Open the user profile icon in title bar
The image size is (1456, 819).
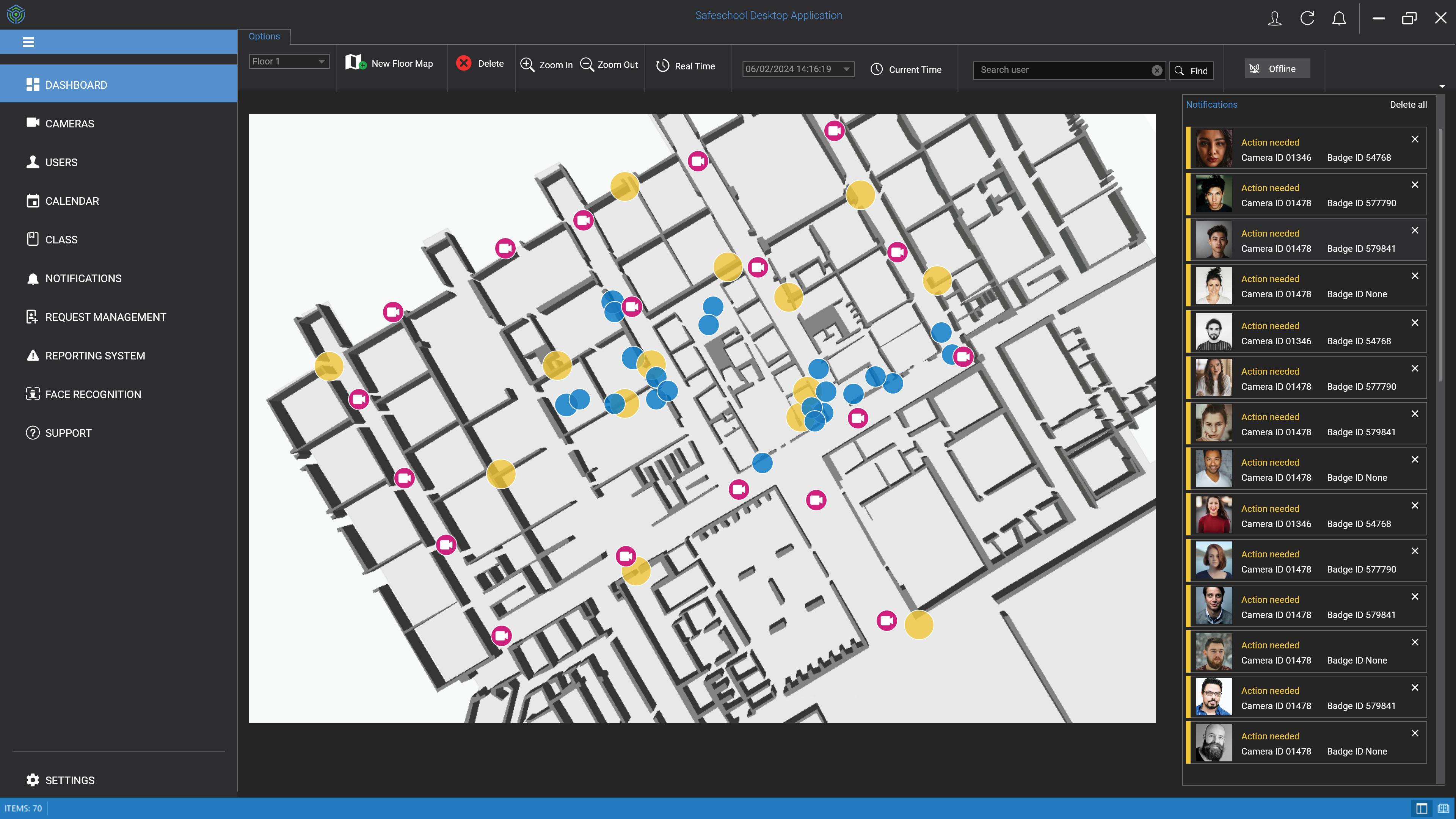click(x=1274, y=18)
